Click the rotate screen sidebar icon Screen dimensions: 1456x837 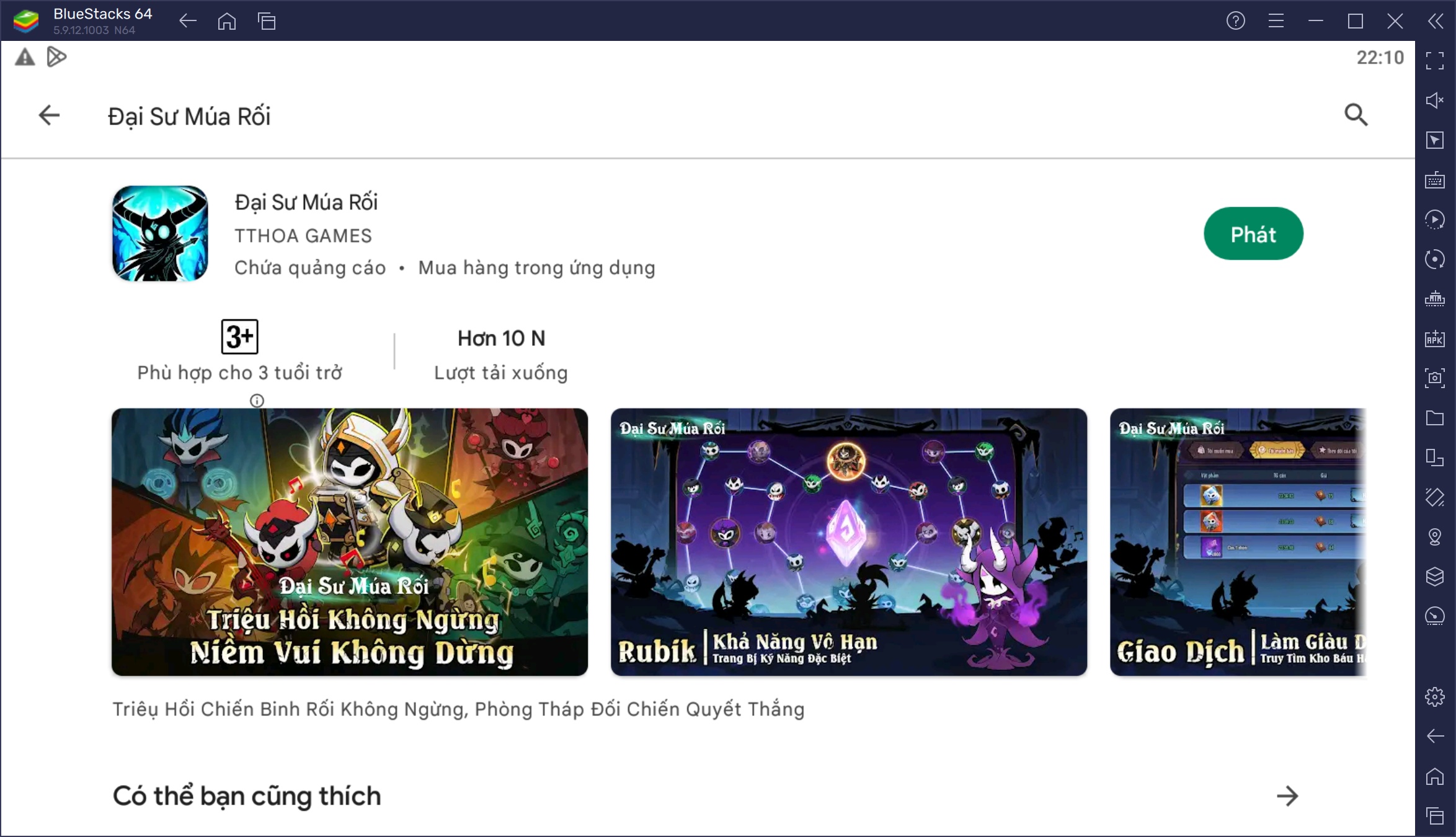click(x=1434, y=497)
